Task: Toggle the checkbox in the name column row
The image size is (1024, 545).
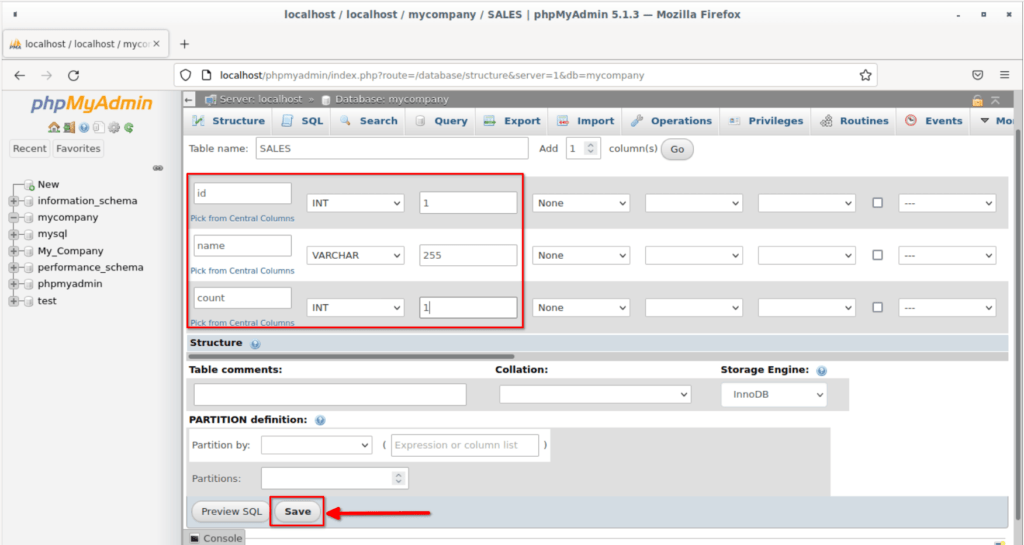Action: point(877,255)
